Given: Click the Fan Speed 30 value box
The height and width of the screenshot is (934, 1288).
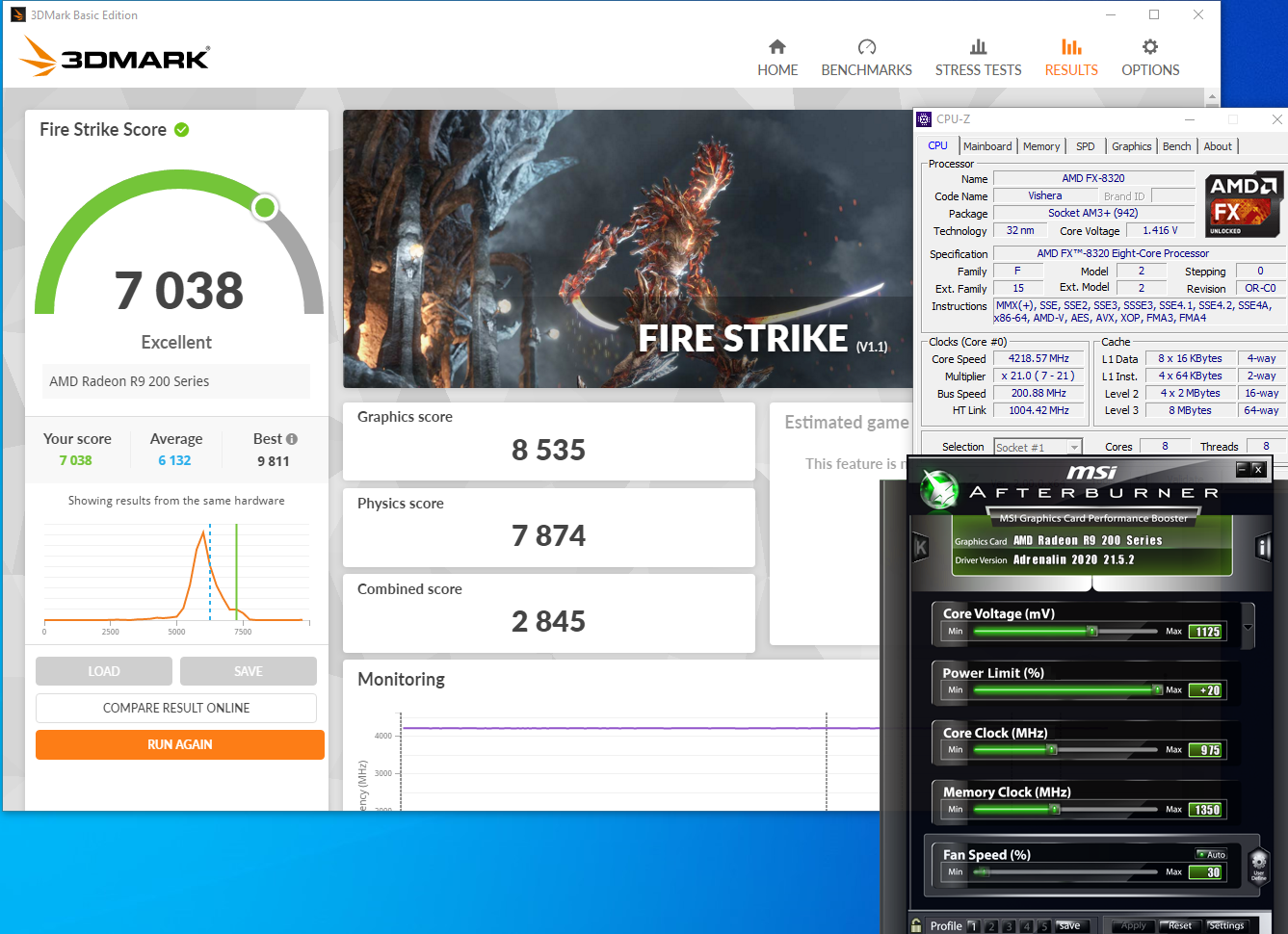Looking at the screenshot, I should coord(1207,872).
